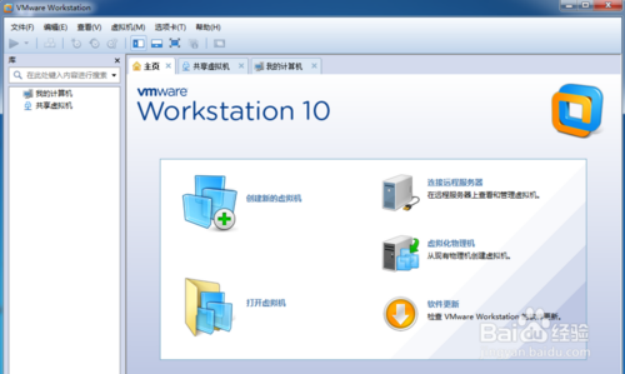Open the power options dropdown arrow
626x374 pixels.
26,43
